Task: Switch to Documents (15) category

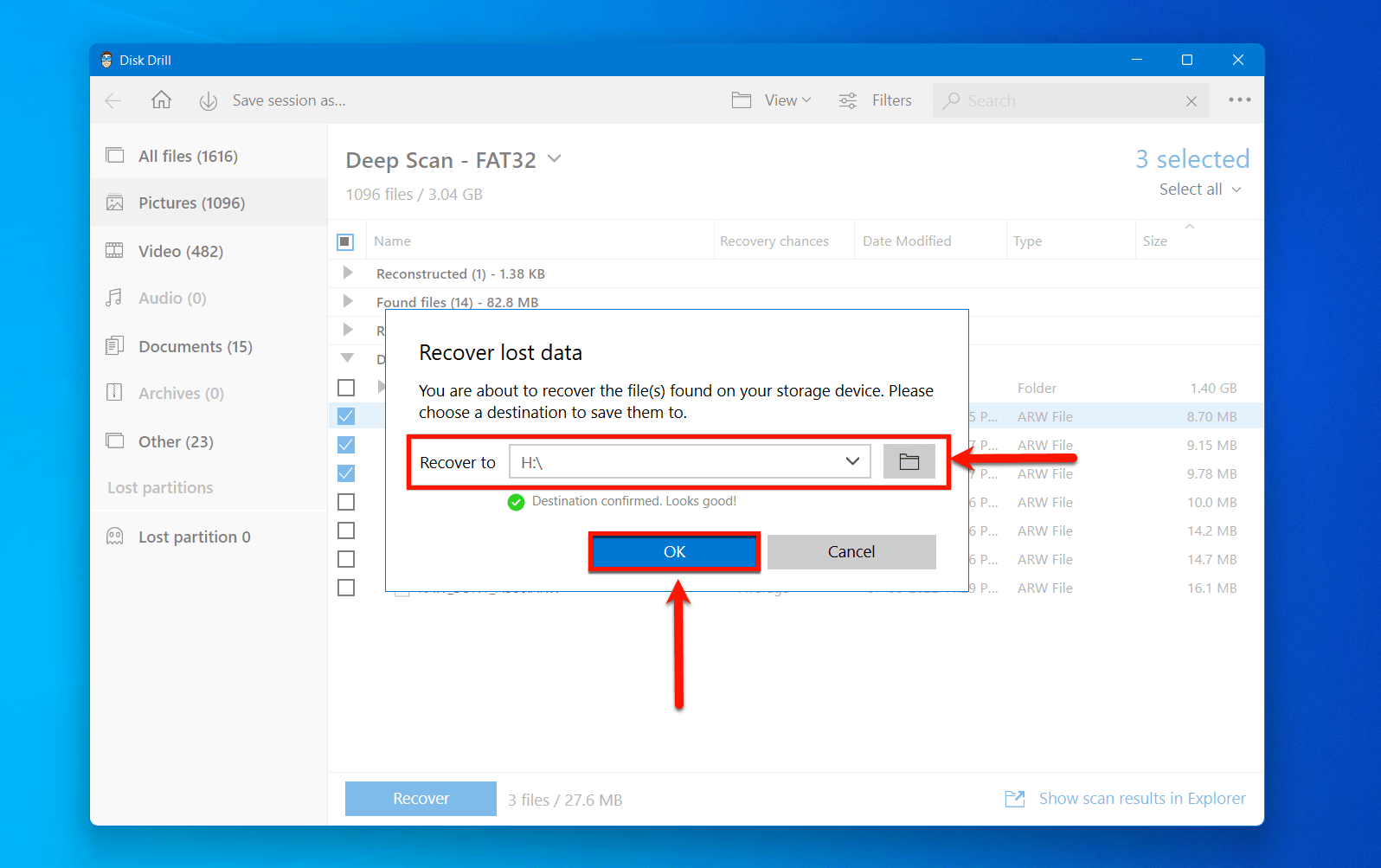Action: 195,346
